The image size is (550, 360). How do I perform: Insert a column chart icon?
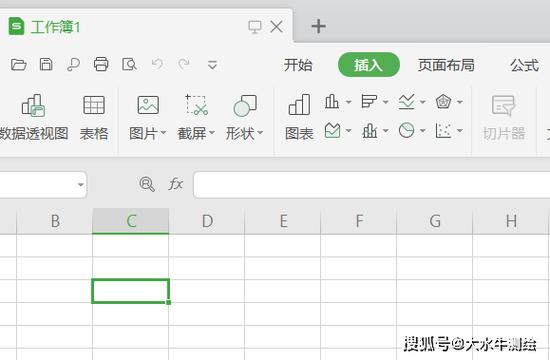coord(332,102)
